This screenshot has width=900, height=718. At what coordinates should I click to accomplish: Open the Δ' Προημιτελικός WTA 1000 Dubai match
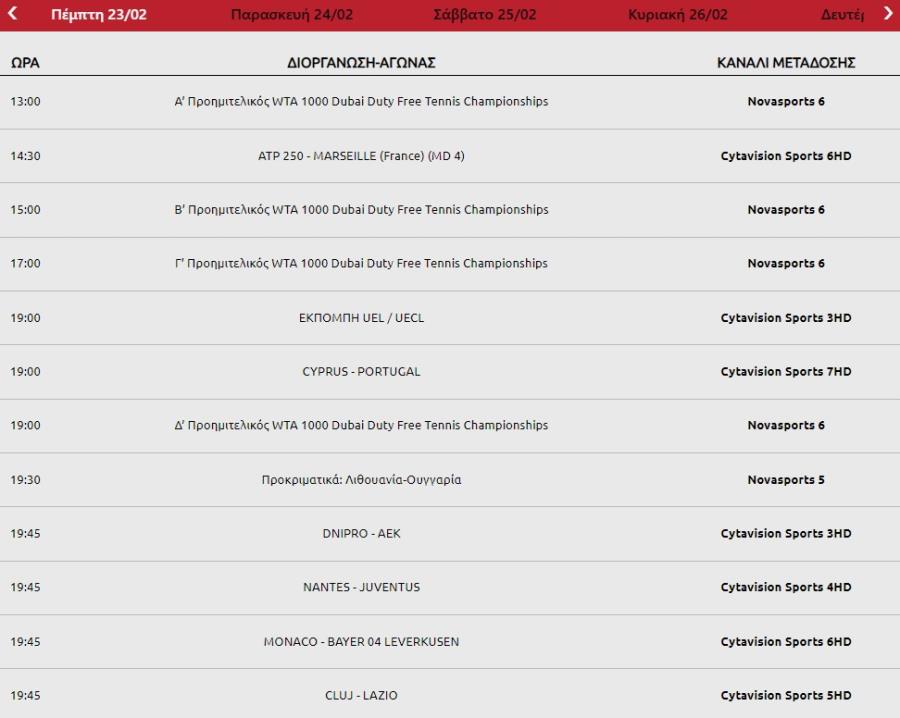361,425
